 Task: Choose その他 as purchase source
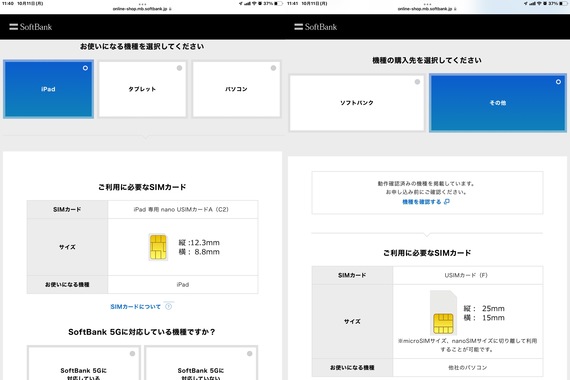(x=498, y=103)
